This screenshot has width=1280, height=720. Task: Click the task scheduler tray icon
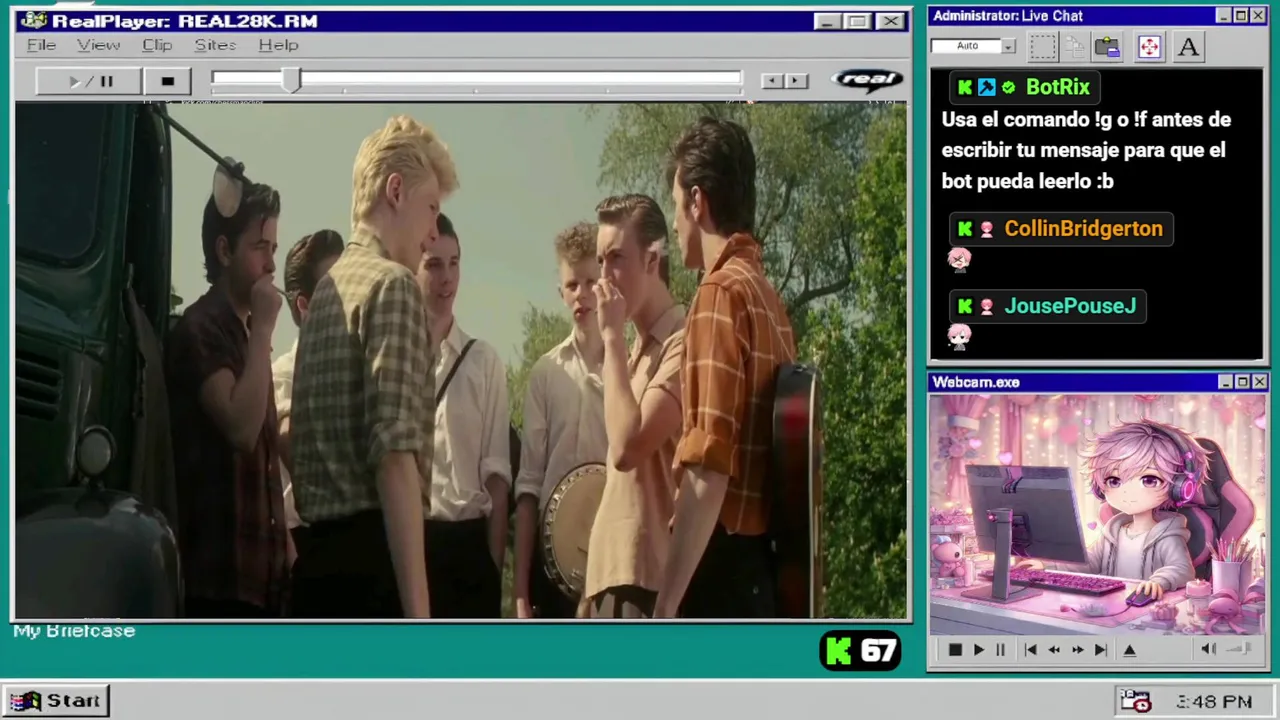1135,701
